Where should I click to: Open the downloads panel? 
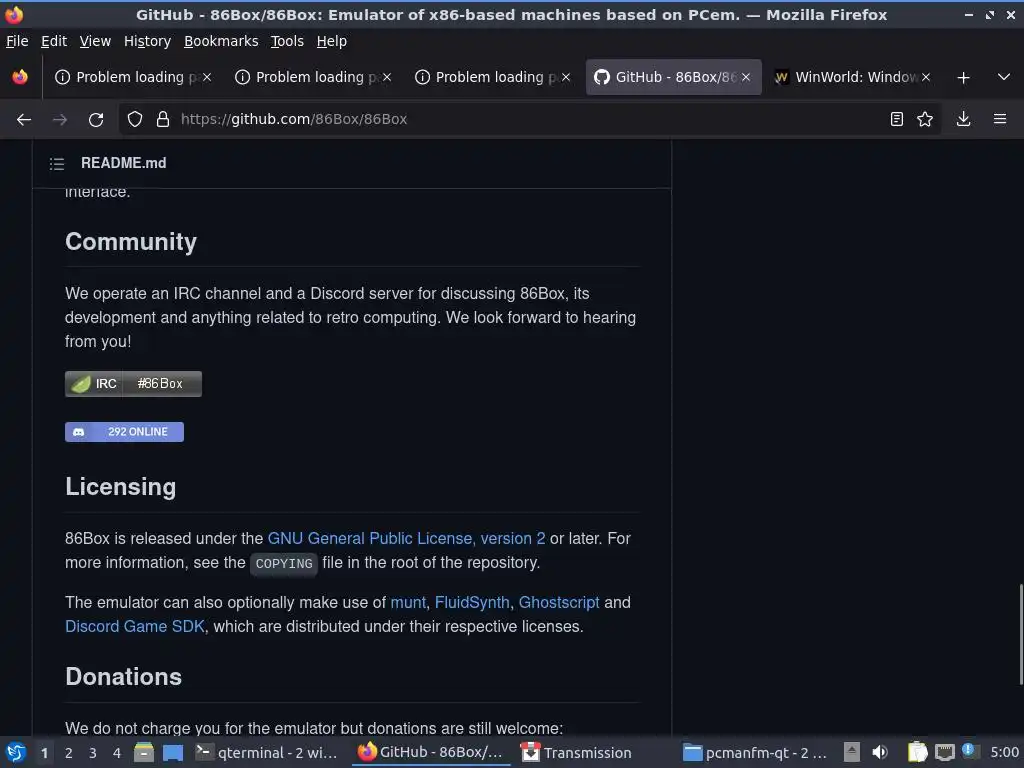click(963, 119)
